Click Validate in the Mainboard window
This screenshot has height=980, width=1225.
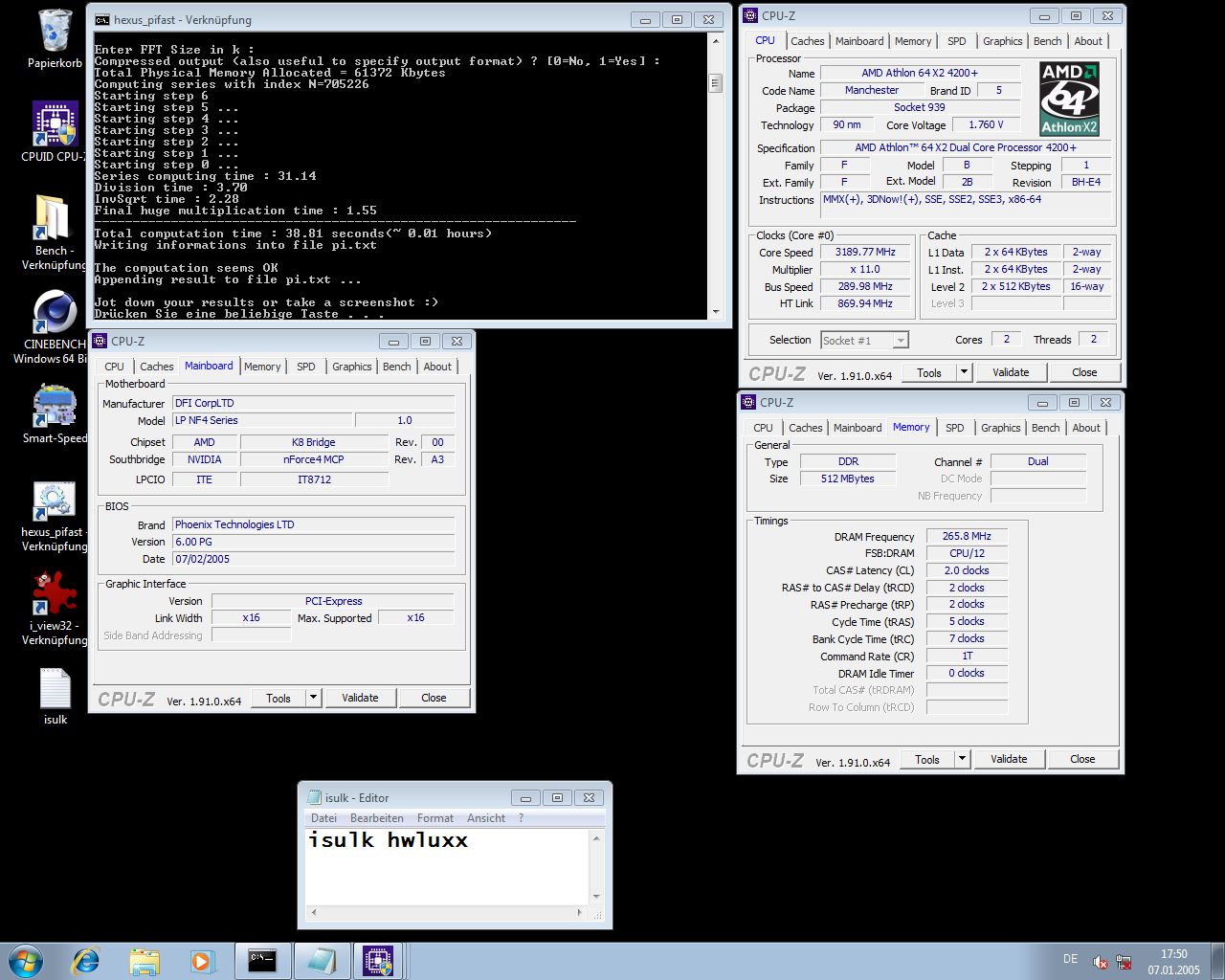(360, 698)
